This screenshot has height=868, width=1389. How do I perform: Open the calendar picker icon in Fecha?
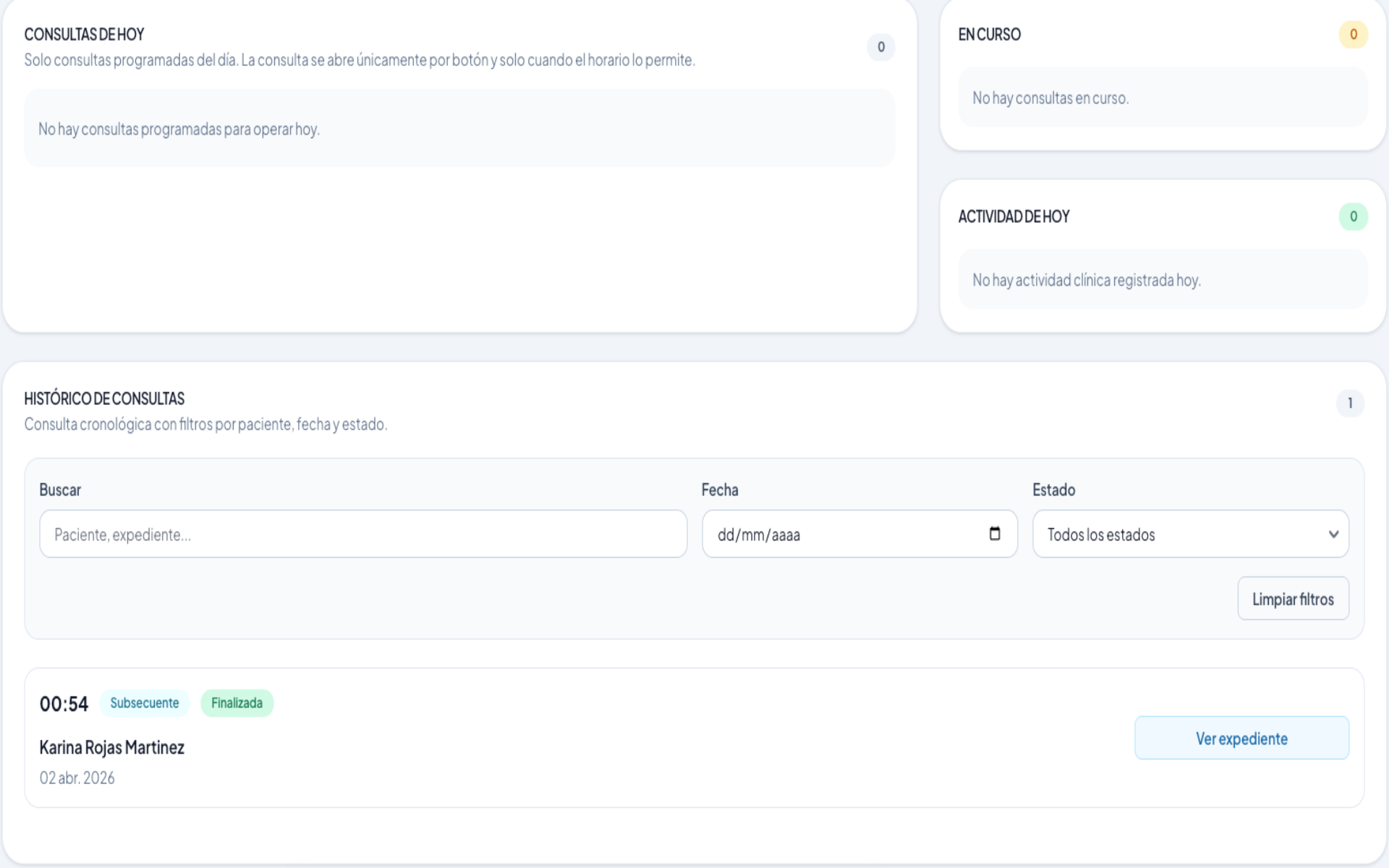[x=995, y=534]
